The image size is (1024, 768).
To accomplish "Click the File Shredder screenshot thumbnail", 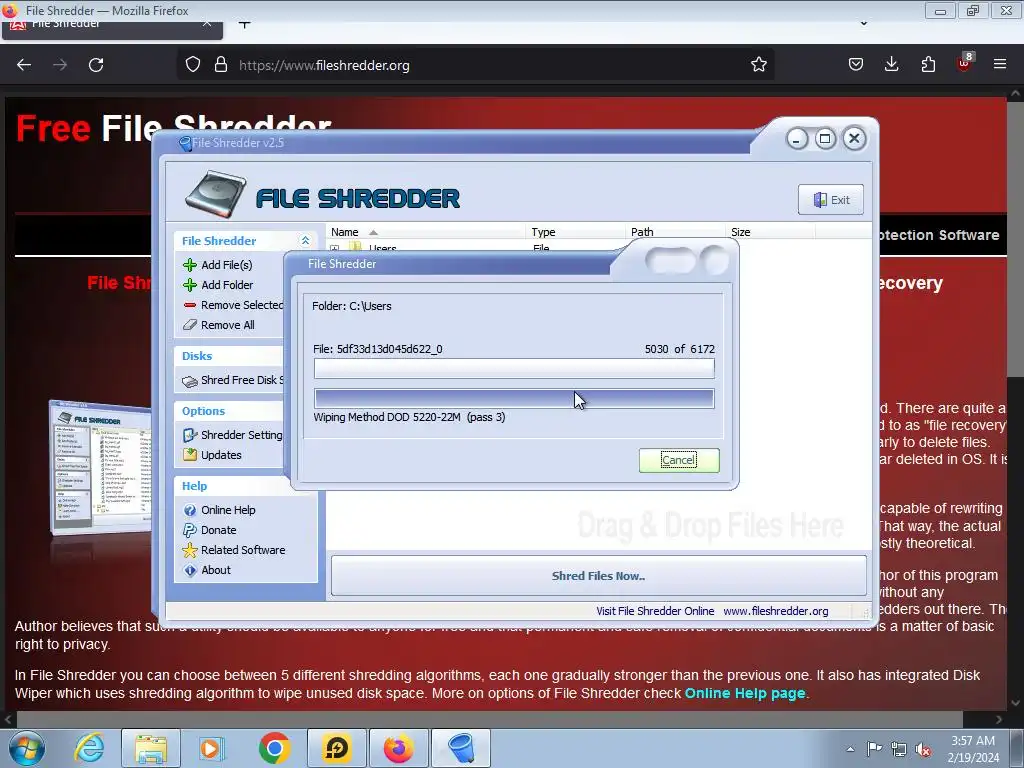I will 101,468.
